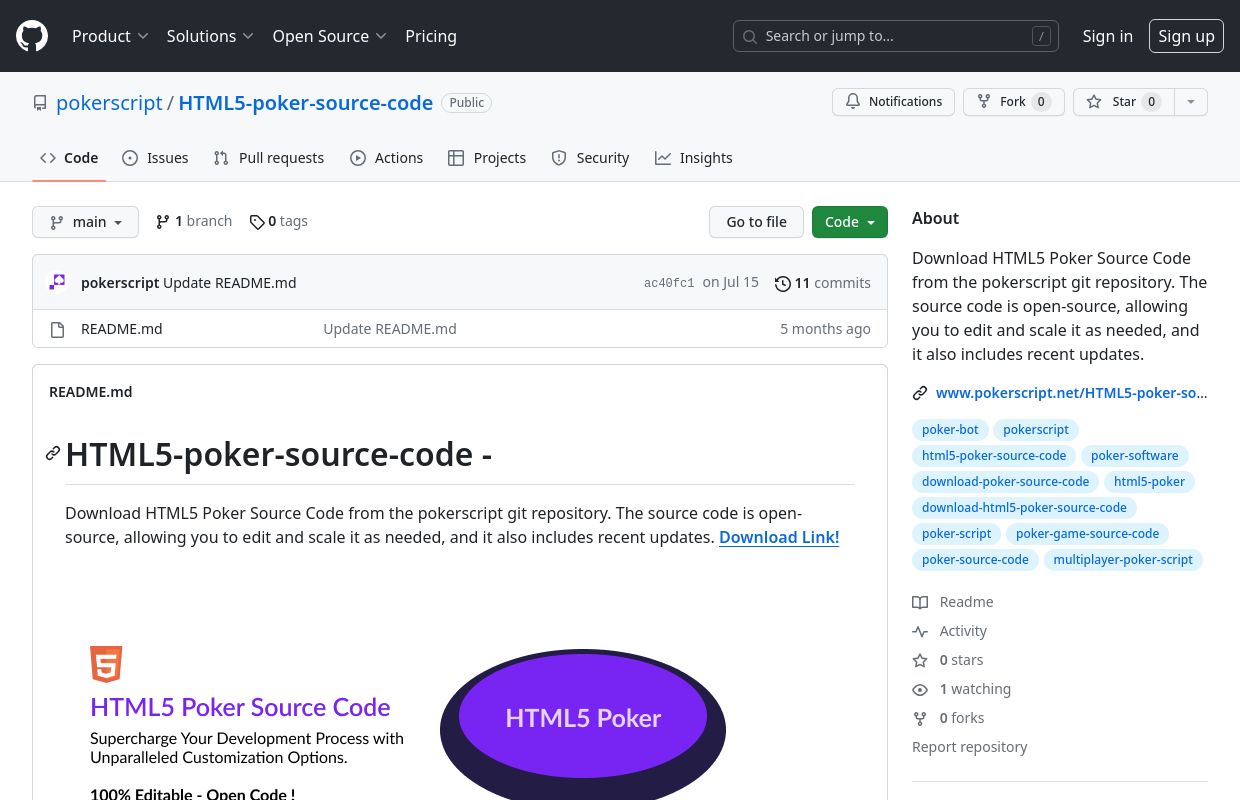Image resolution: width=1240 pixels, height=800 pixels.
Task: Click the tag icon beside 0 tags
Action: click(x=257, y=222)
